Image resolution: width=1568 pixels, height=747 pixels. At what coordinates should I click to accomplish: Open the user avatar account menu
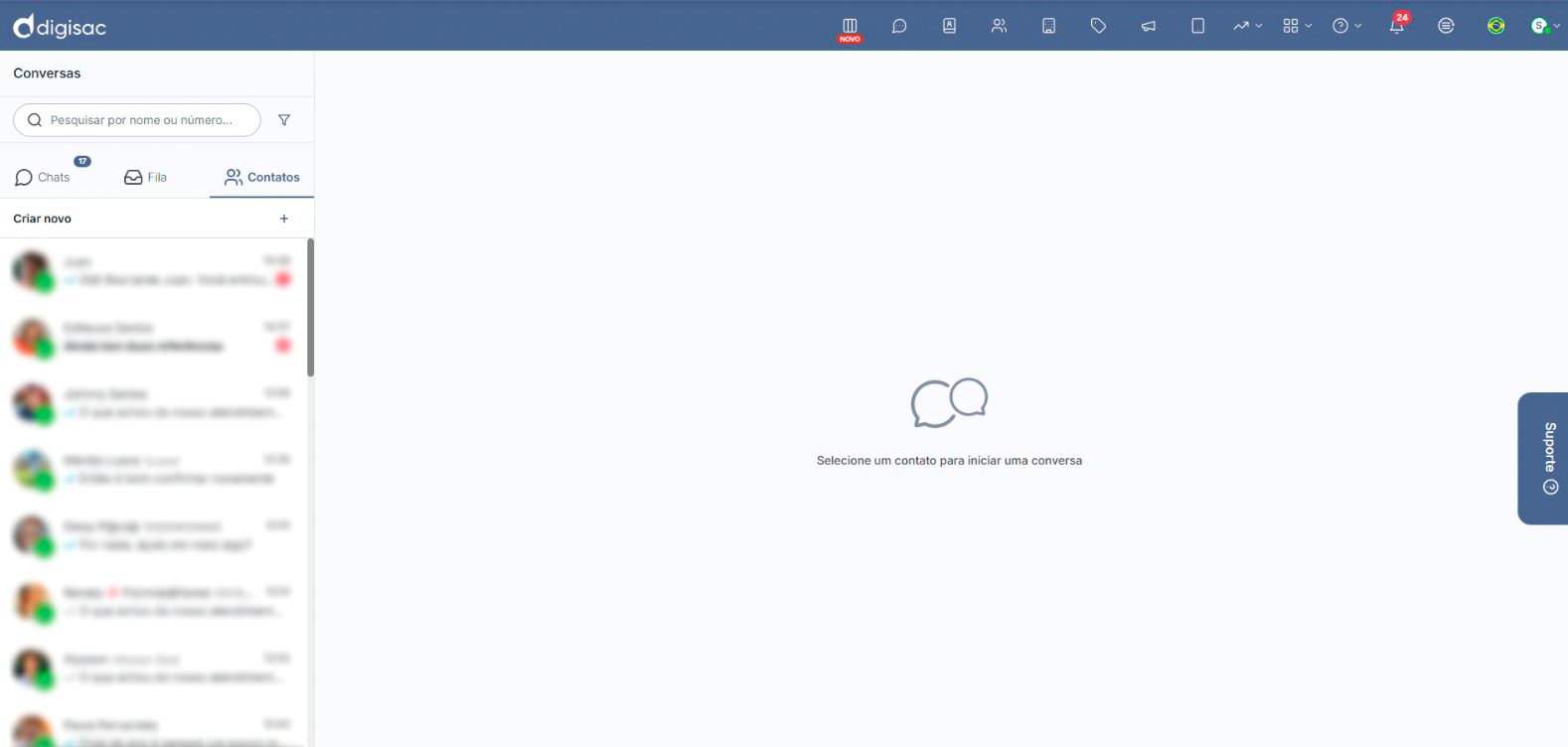(x=1544, y=26)
